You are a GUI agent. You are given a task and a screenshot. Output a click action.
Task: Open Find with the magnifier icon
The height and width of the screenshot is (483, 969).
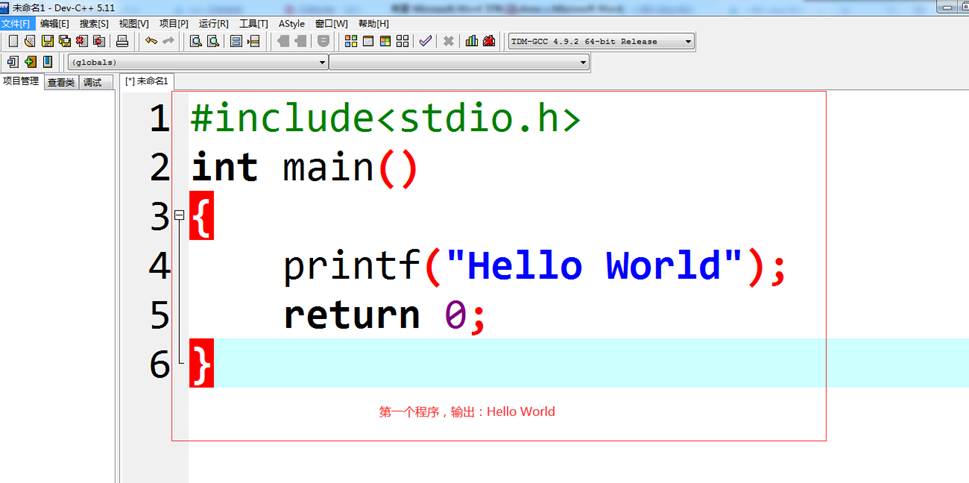point(196,41)
